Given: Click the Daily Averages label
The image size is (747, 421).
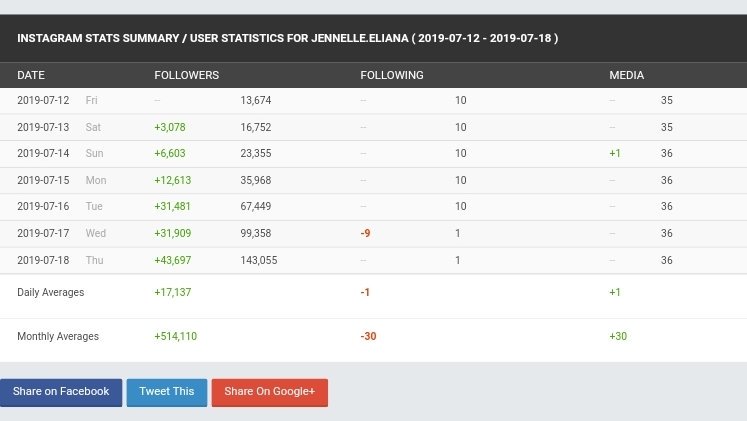Looking at the screenshot, I should (x=50, y=292).
